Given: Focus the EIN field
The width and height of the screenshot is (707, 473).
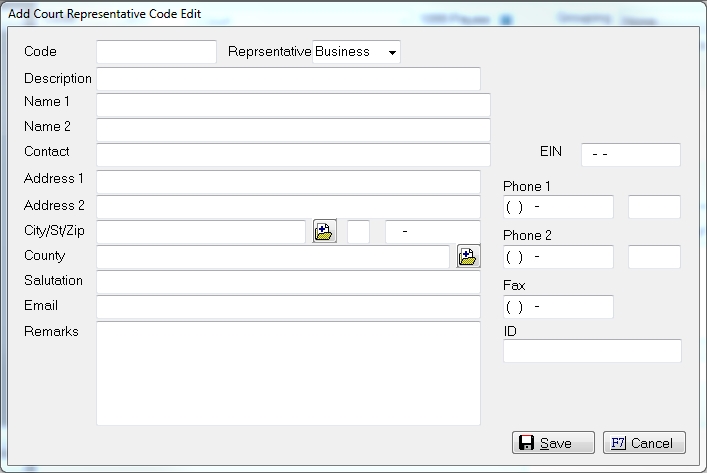Looking at the screenshot, I should click(630, 155).
